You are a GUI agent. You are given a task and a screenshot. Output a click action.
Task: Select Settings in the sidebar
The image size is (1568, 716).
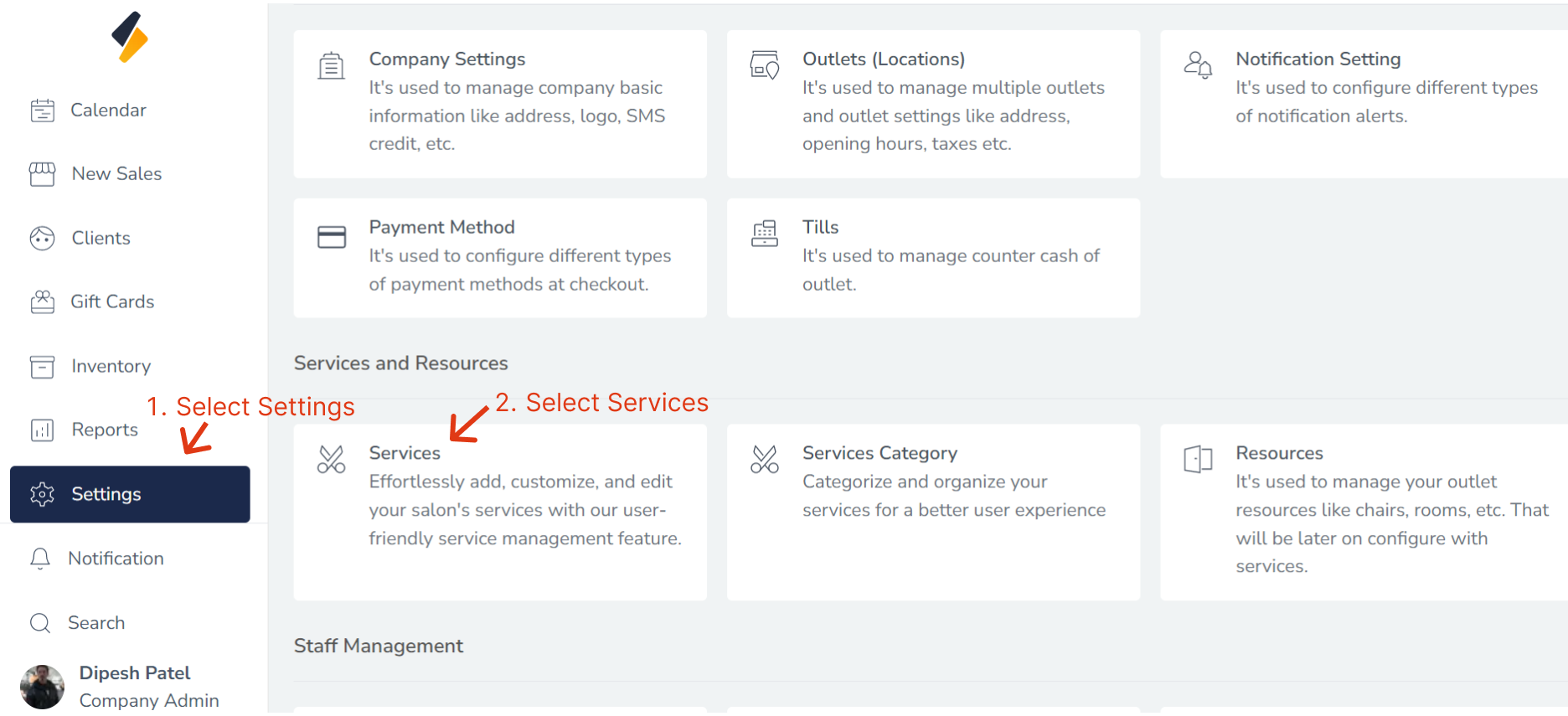click(x=130, y=494)
